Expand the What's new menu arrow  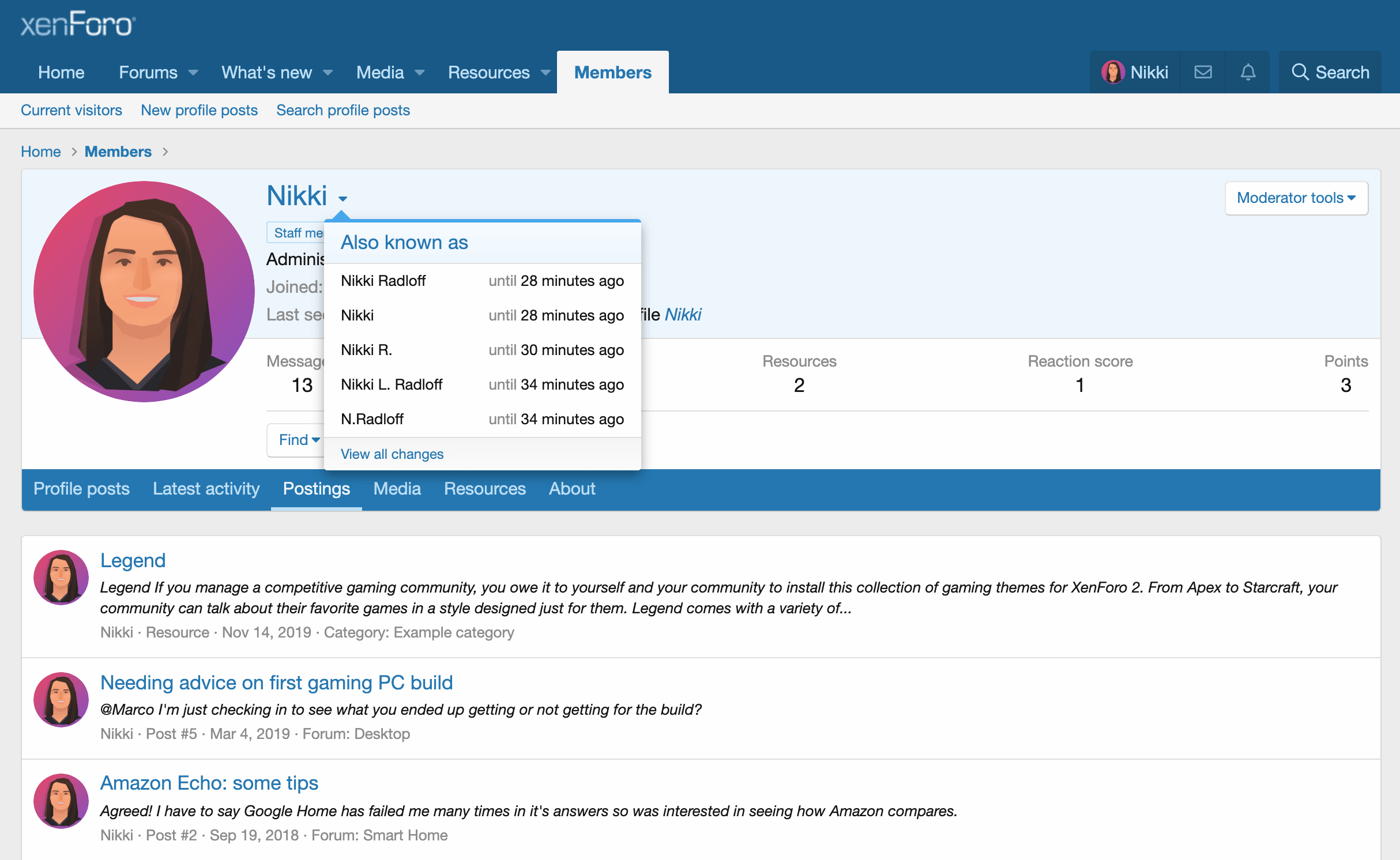[x=328, y=73]
